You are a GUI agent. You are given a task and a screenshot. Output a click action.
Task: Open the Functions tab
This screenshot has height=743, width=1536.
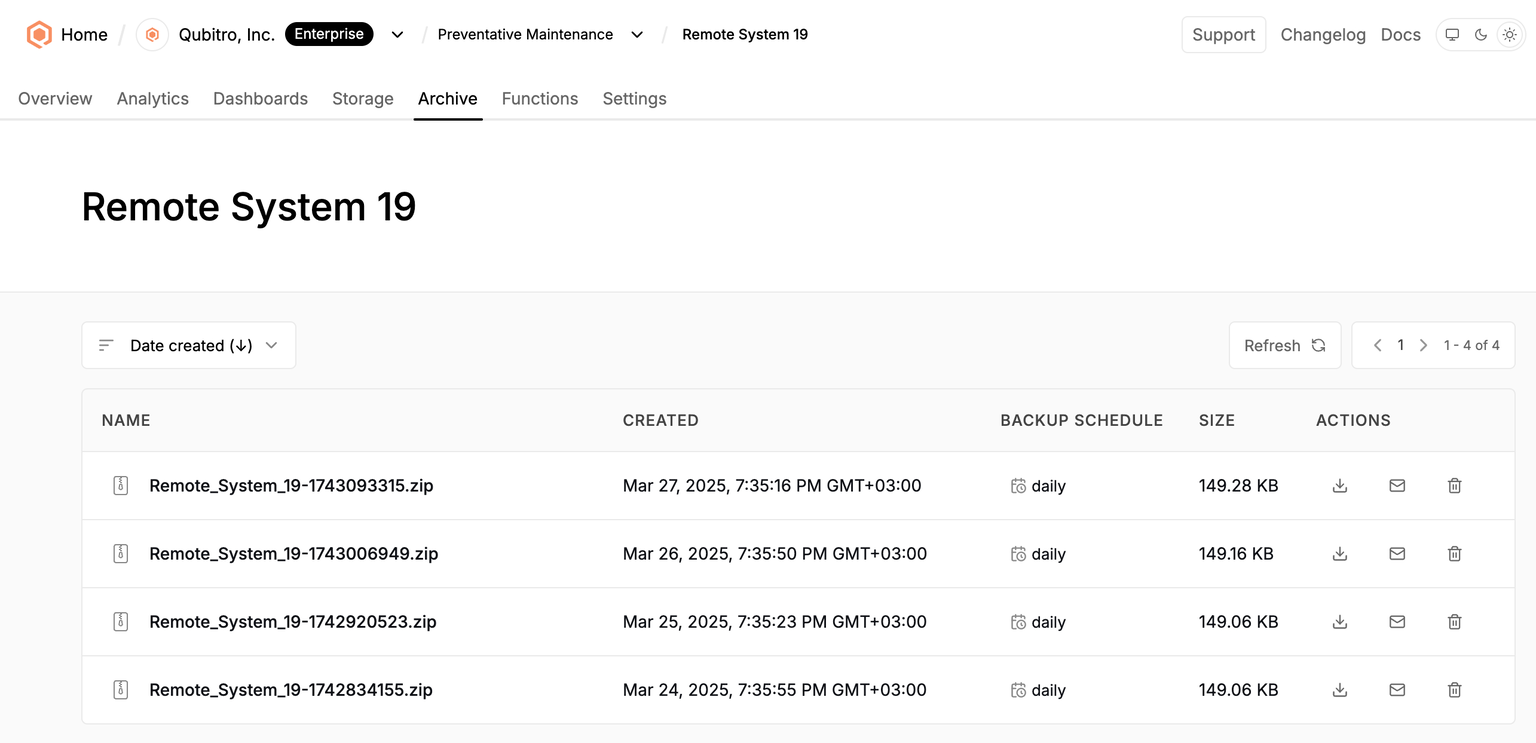coord(540,99)
